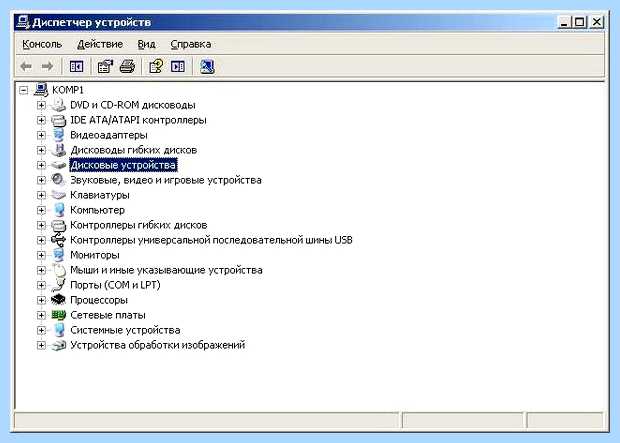Viewport: 620px width, 443px height.
Task: Click Scan for hardware changes icon
Action: point(207,66)
